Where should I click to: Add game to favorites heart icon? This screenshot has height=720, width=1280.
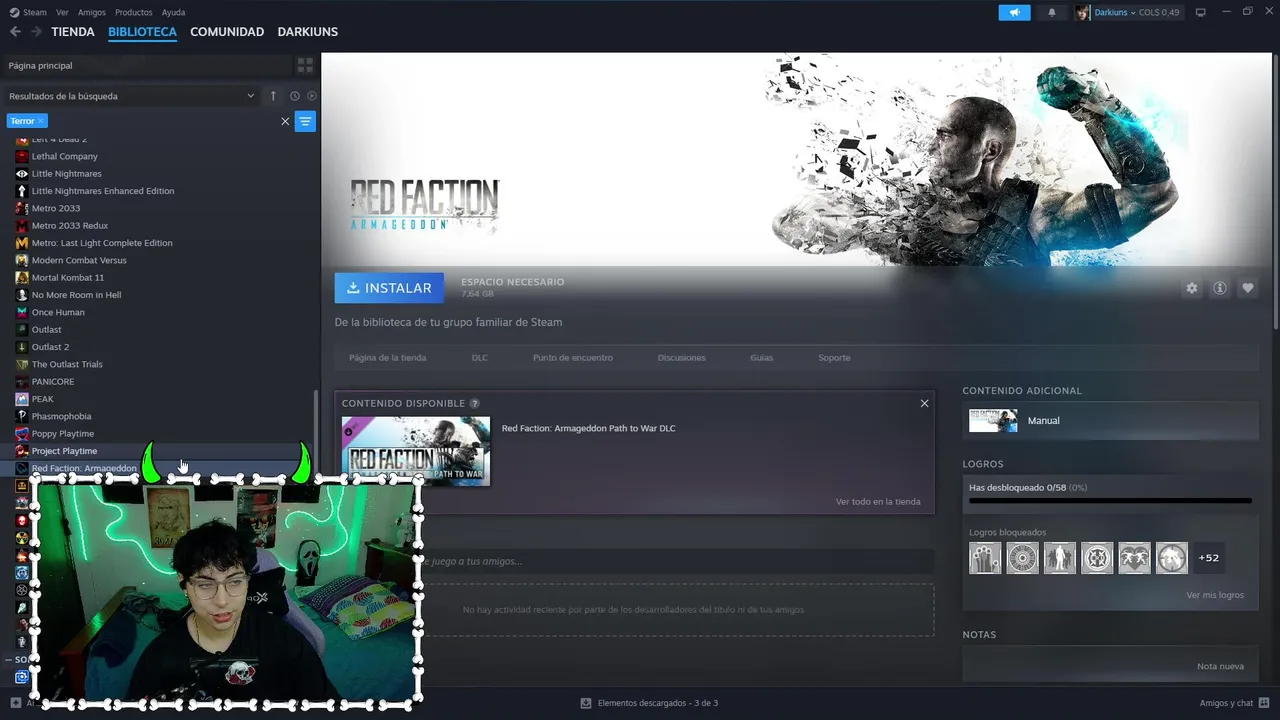pos(1248,288)
